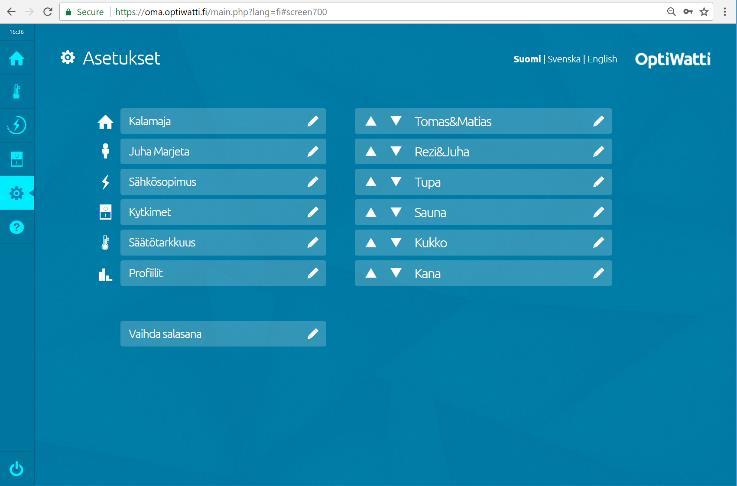Click the OptiWatti logo
This screenshot has width=737, height=486.
click(x=673, y=59)
